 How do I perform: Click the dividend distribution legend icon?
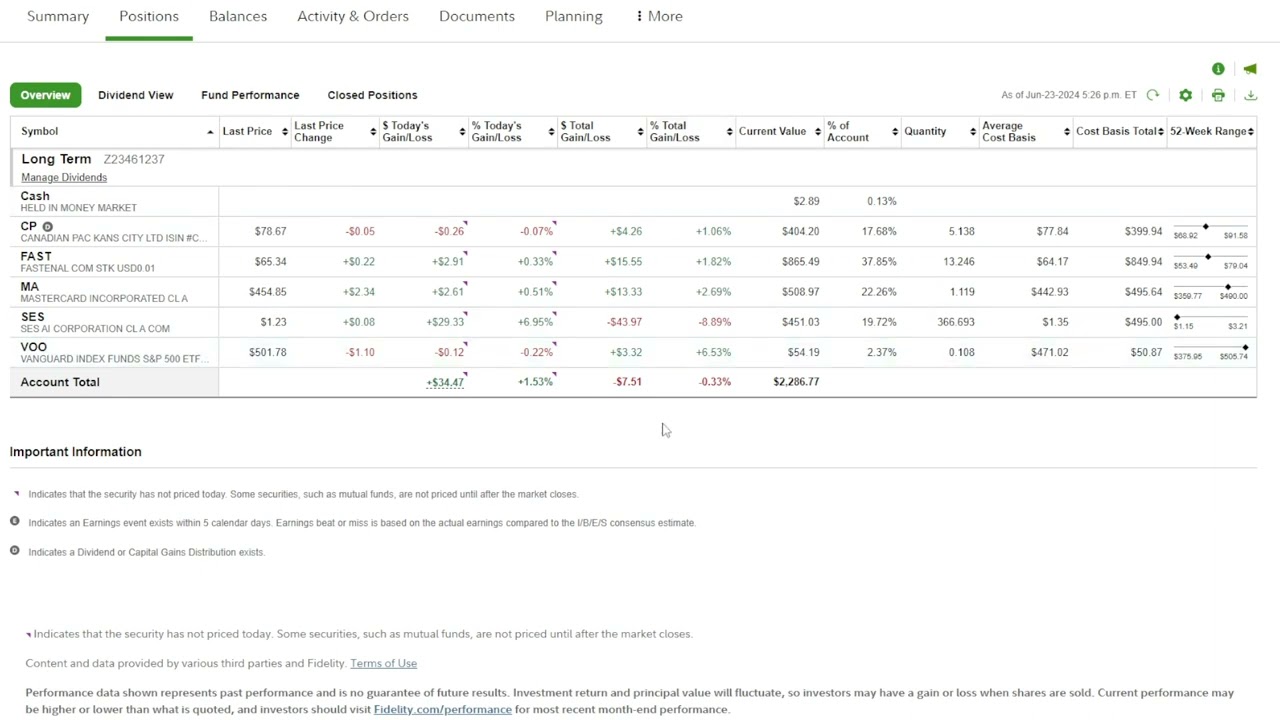click(x=15, y=550)
